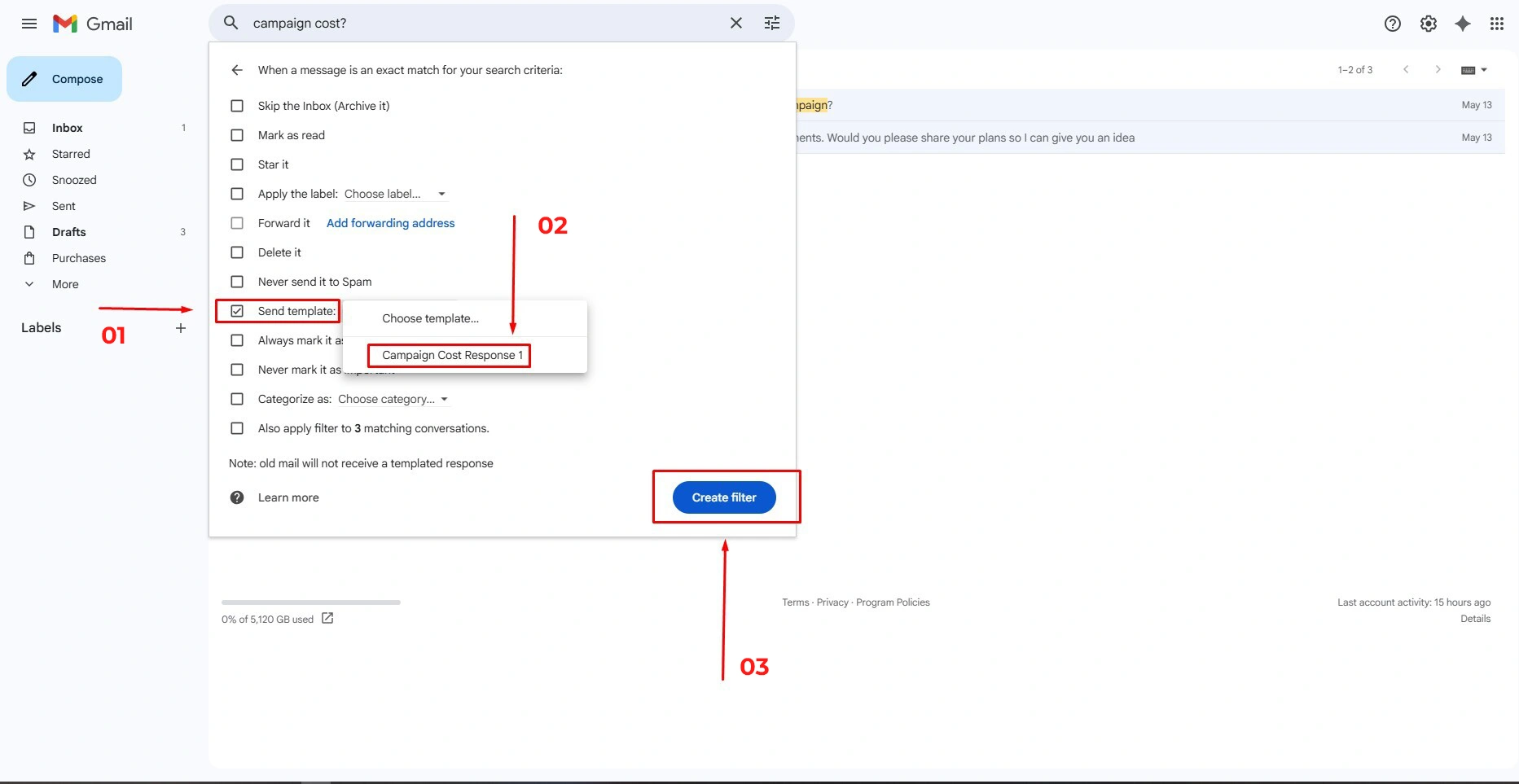Clear the search with the X icon

[x=736, y=23]
